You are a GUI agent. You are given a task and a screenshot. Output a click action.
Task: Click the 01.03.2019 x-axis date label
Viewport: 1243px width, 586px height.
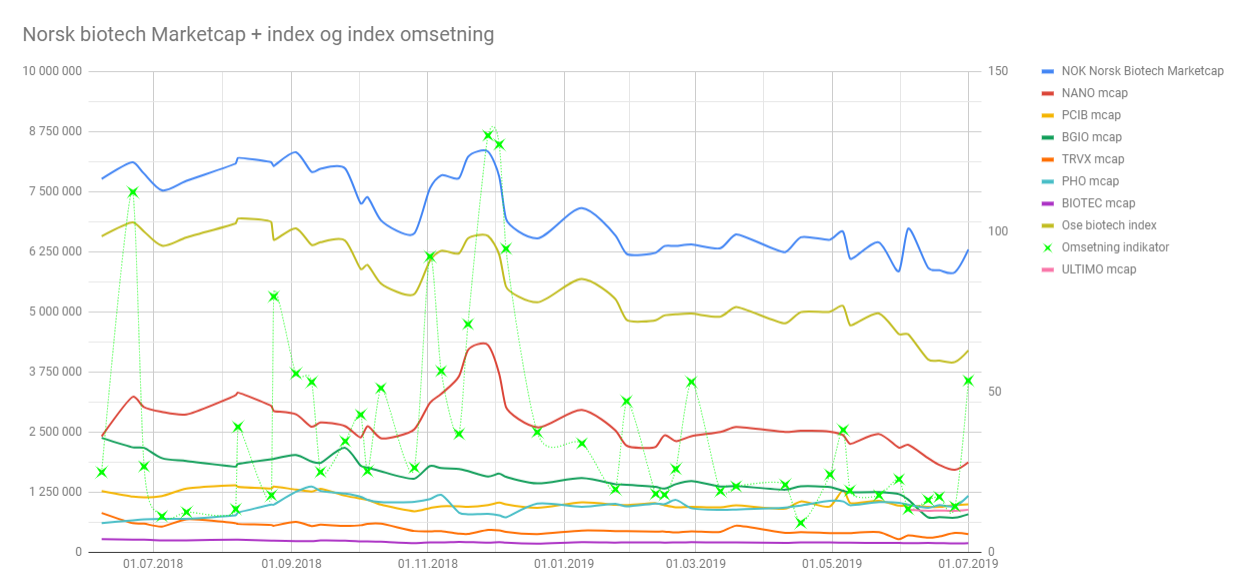[694, 566]
